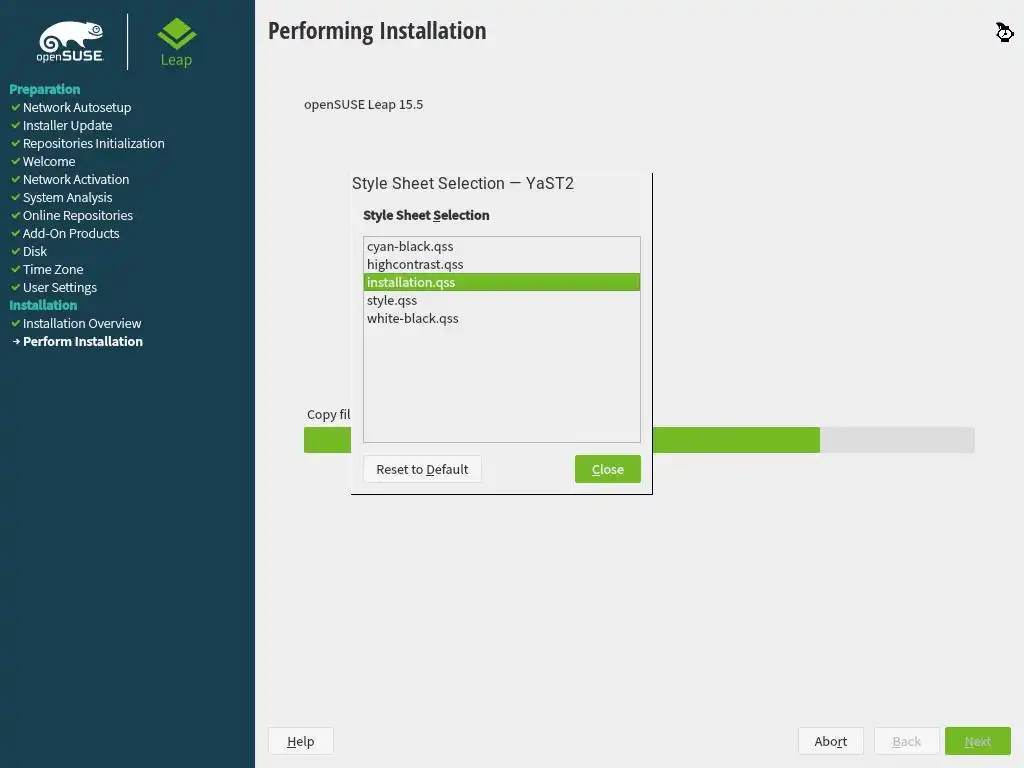Click checkmark icon beside Welcome
Screen dimensions: 1024x768
(x=16, y=161)
